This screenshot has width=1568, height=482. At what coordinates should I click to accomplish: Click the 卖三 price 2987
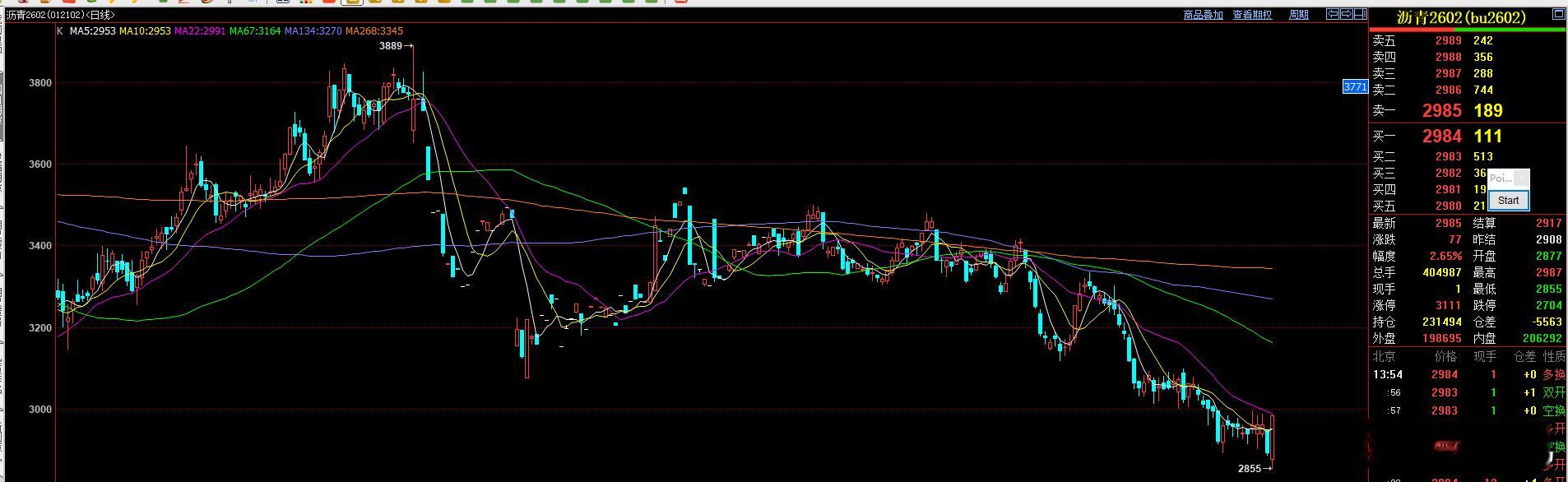[x=1449, y=73]
